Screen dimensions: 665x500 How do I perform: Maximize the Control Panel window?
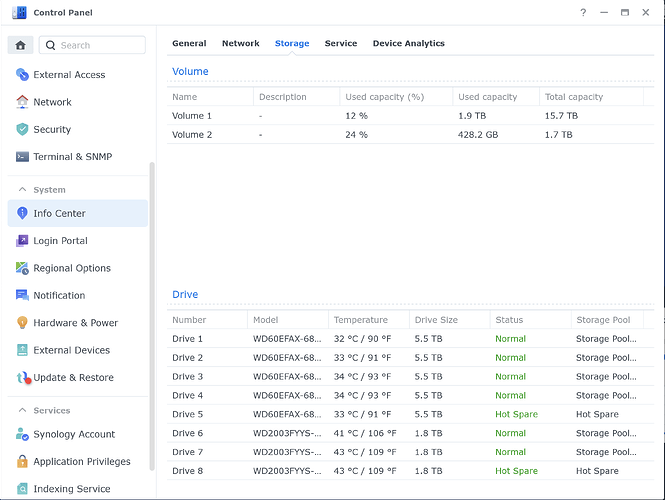625,12
